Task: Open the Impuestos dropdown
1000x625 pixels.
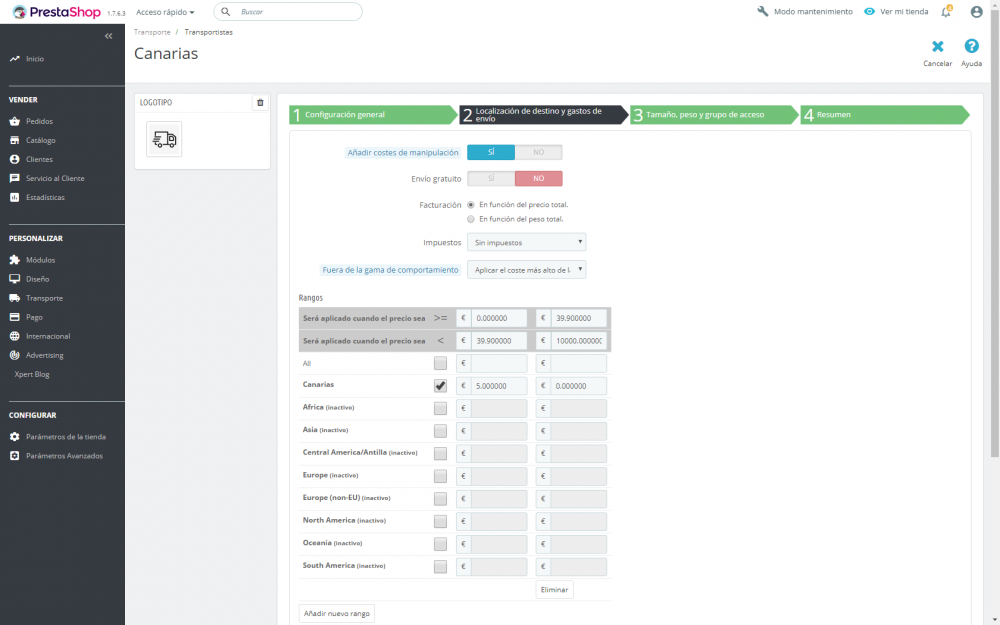Action: click(527, 242)
